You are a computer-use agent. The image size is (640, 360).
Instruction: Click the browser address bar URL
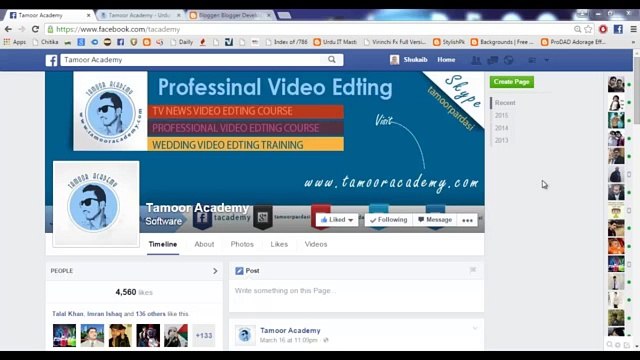tap(118, 29)
